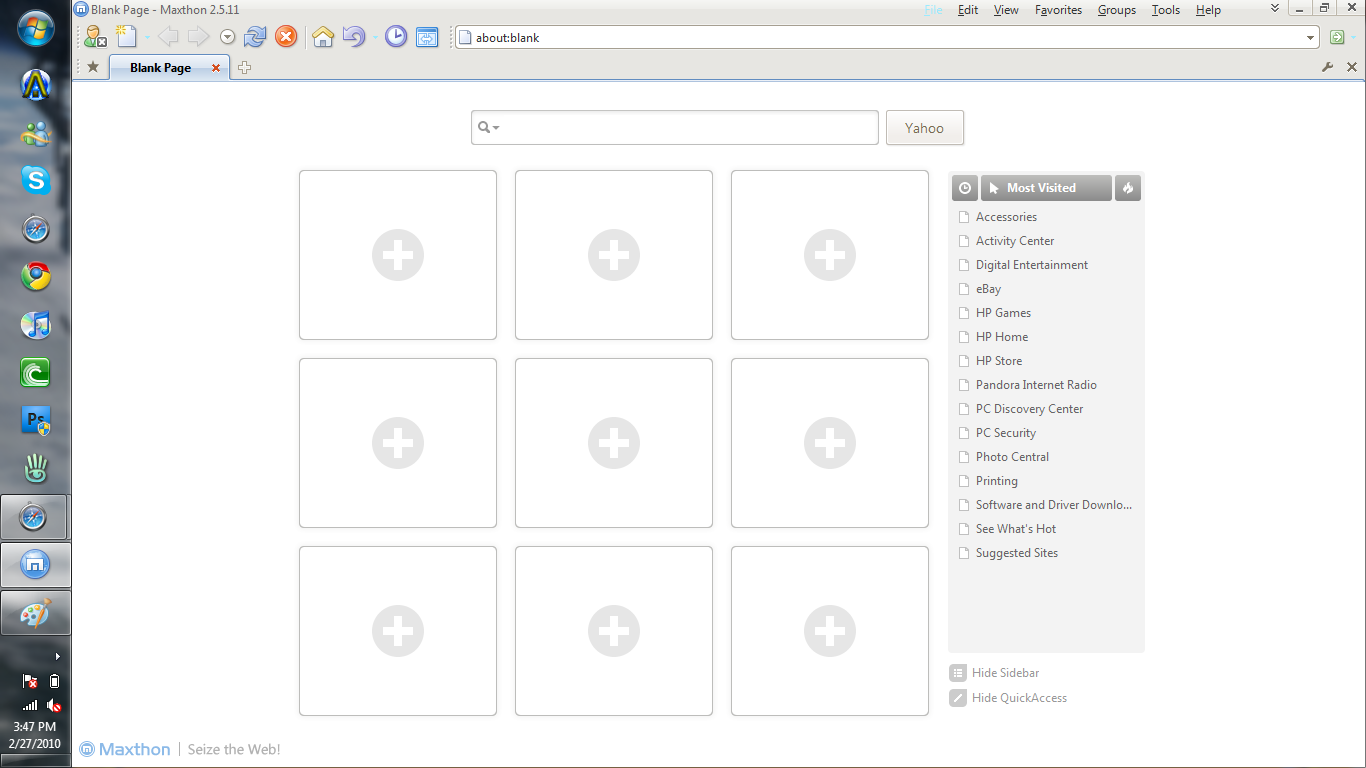1366x768 pixels.
Task: Expand the Back button history dropdown
Action: (x=227, y=37)
